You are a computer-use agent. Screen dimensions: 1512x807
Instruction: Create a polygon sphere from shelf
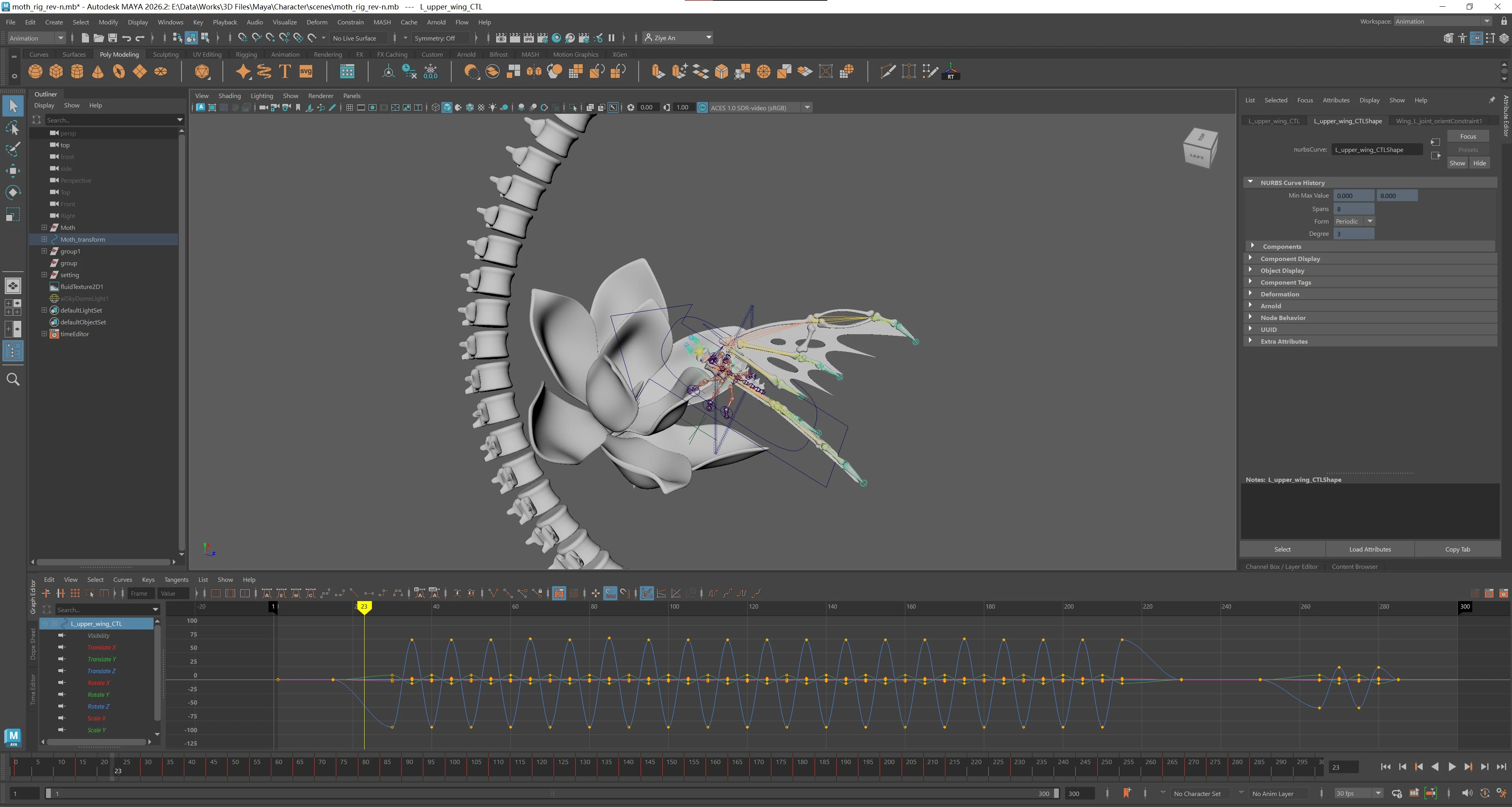(x=35, y=72)
